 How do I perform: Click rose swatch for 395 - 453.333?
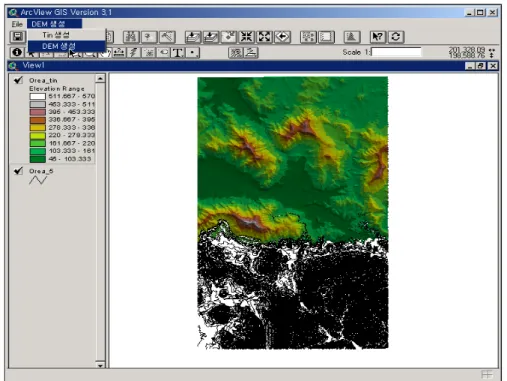click(37, 112)
